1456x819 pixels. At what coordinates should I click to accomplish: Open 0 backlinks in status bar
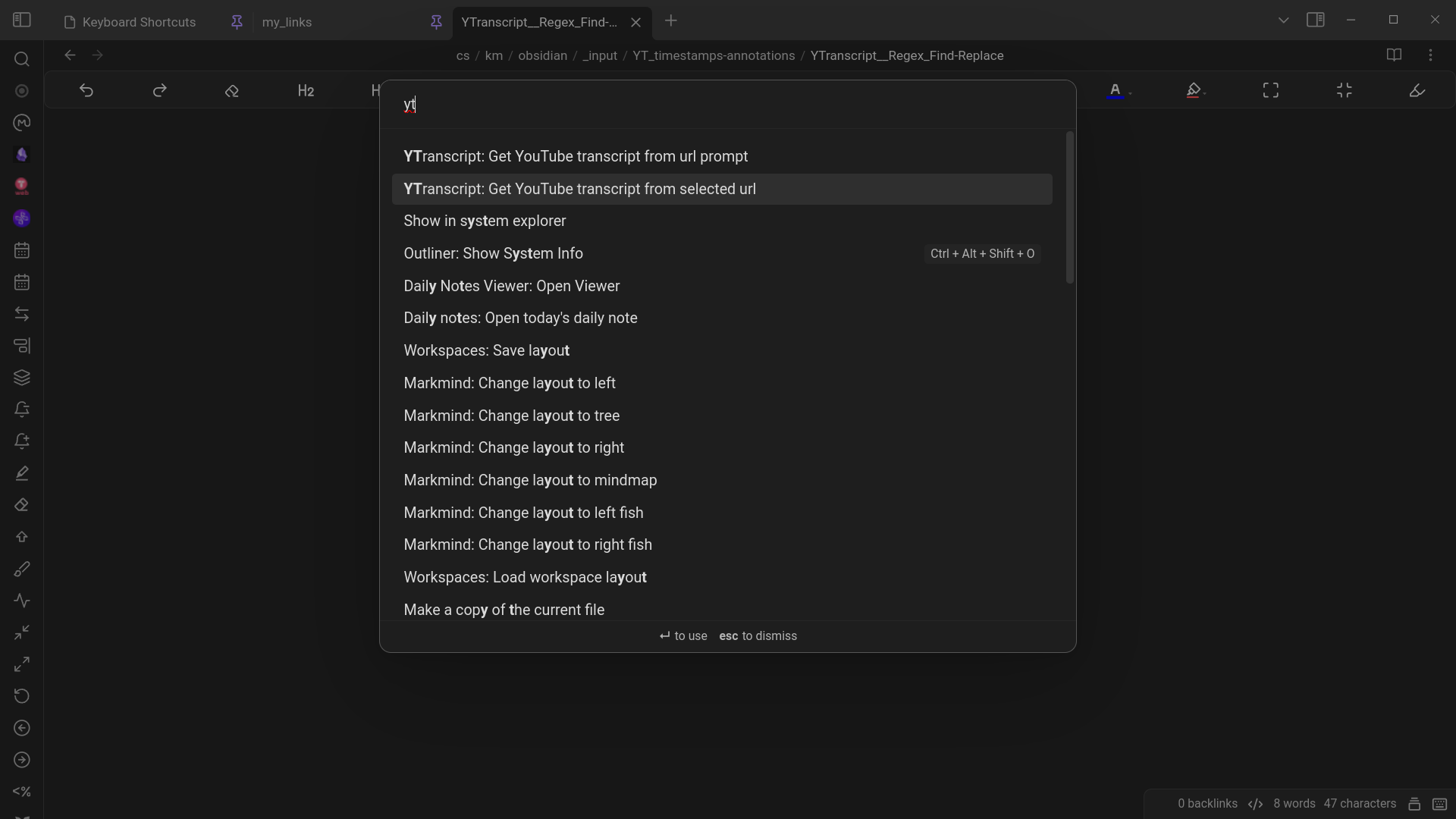[x=1207, y=804]
